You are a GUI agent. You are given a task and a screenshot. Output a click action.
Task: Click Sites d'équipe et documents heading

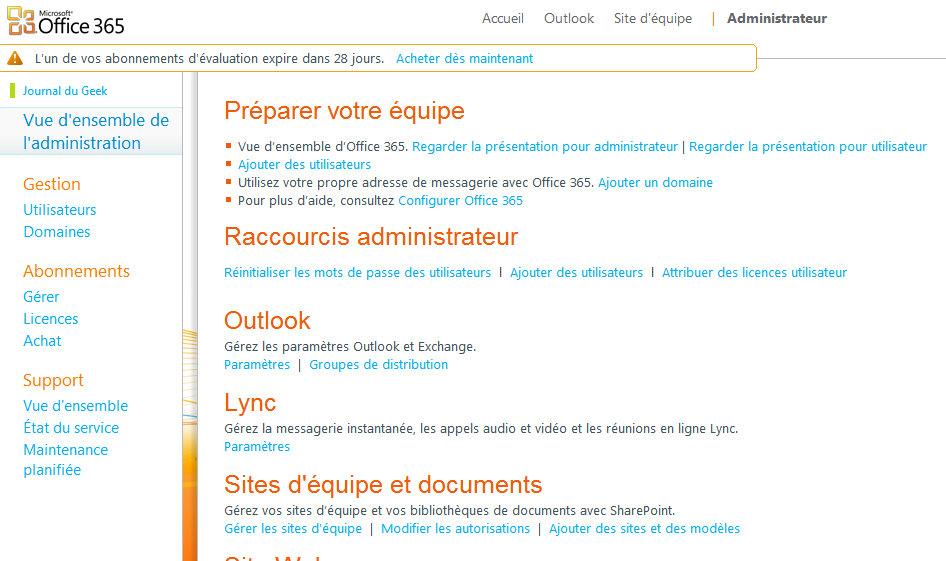point(383,485)
